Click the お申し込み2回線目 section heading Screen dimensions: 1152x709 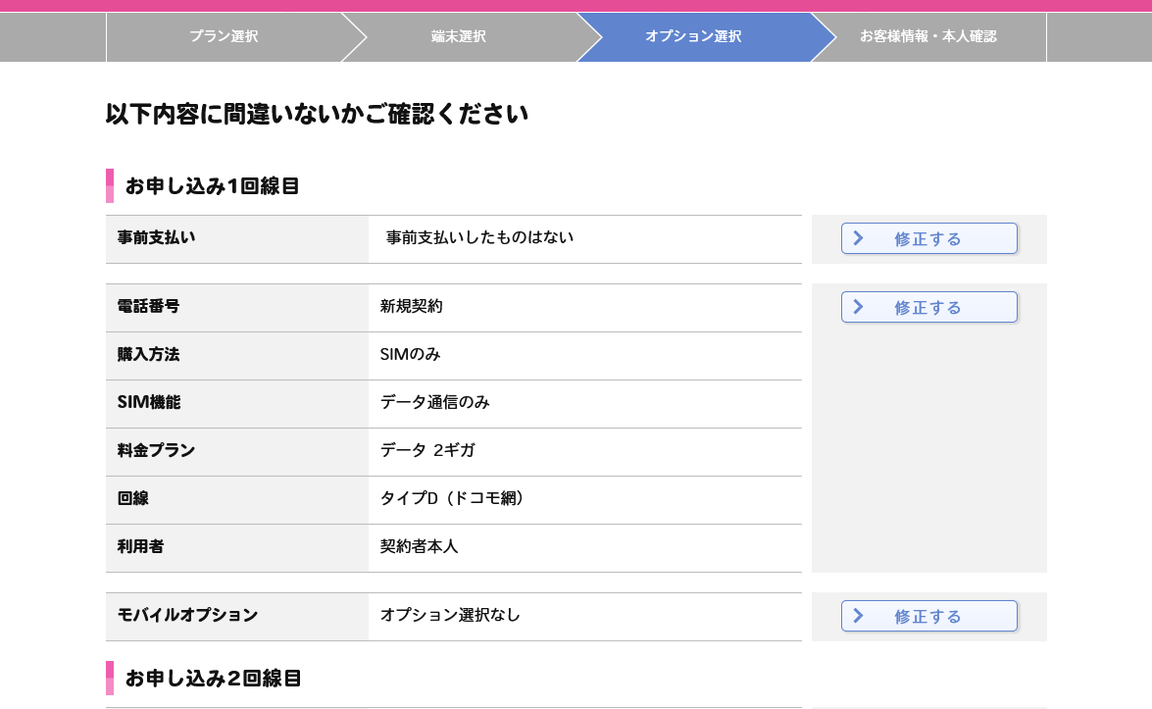(x=213, y=679)
